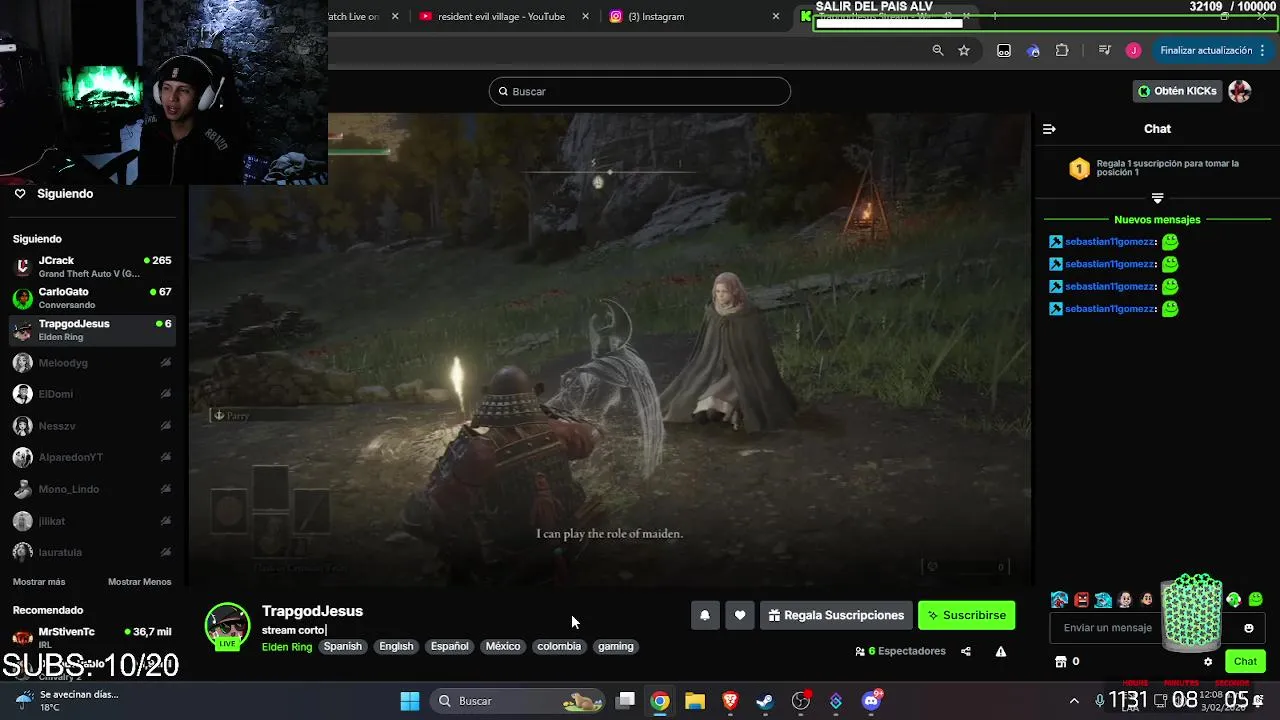
Task: Open Brave browser from the taskbar
Action: click(x=730, y=701)
